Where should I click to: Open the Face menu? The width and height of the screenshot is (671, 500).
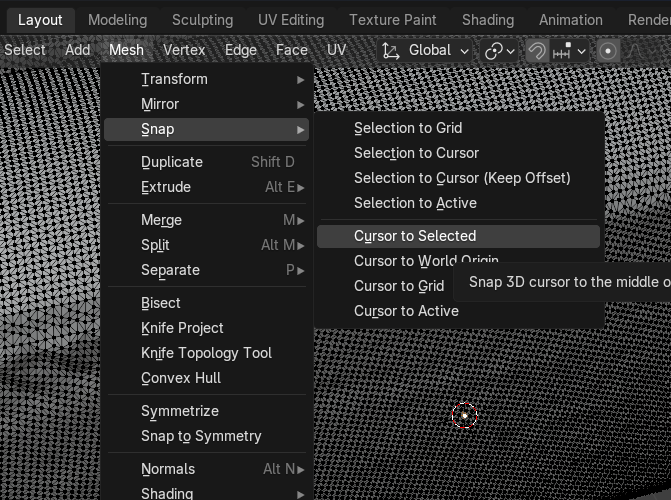click(292, 50)
